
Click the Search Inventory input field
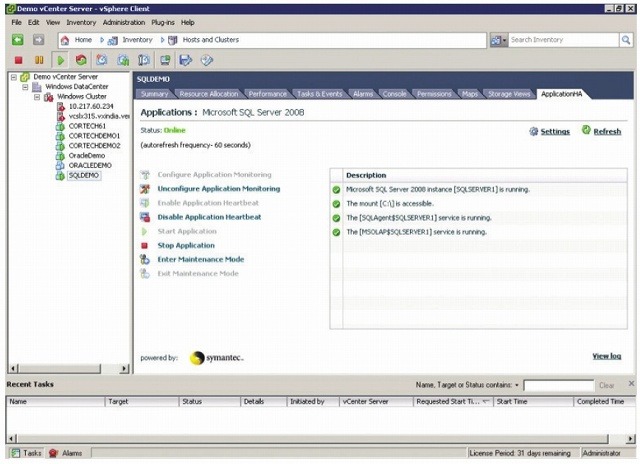[x=563, y=40]
